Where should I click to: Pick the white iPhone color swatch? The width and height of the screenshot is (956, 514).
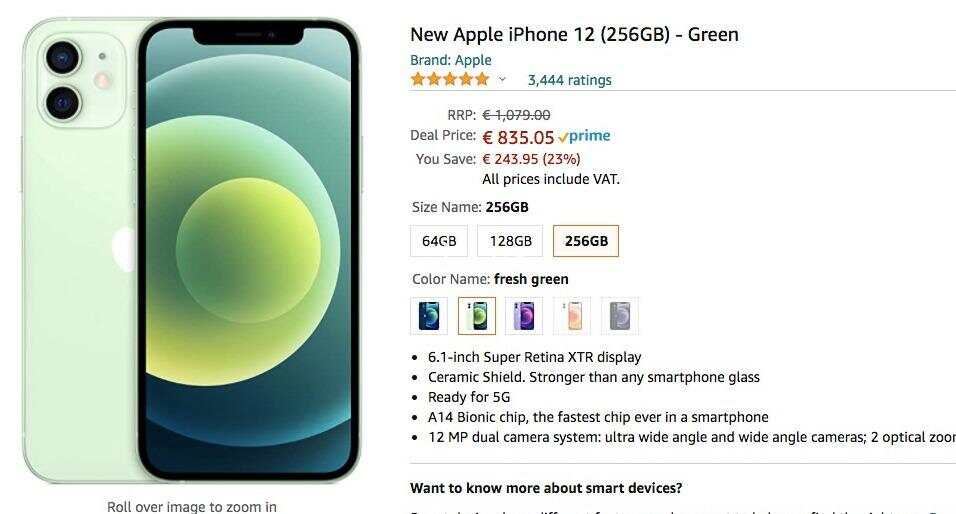pyautogui.click(x=572, y=316)
